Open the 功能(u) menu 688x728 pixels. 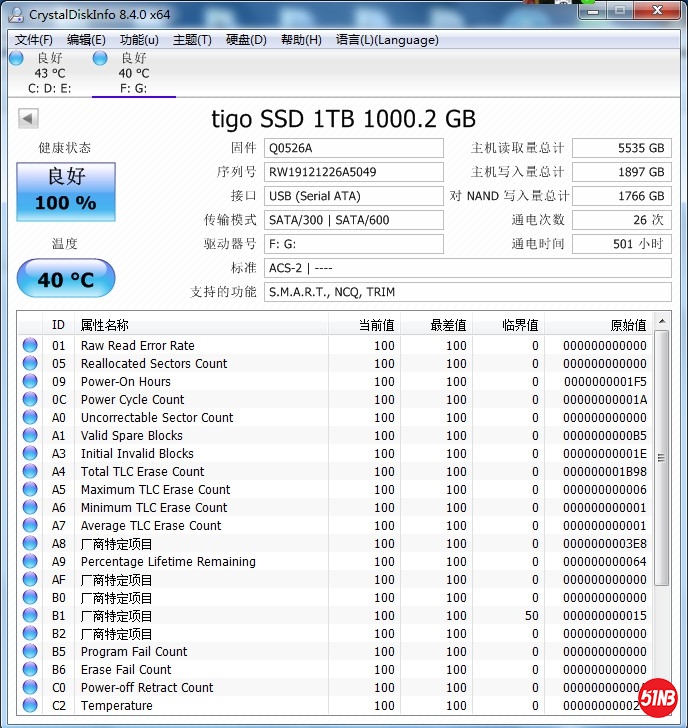(x=139, y=40)
